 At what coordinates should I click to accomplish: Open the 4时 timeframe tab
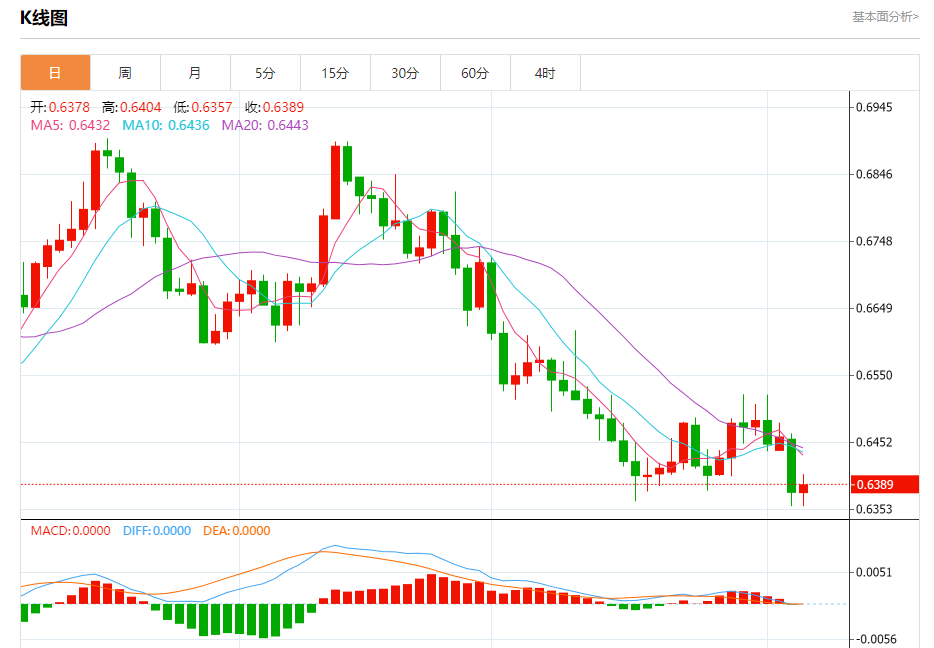[545, 73]
